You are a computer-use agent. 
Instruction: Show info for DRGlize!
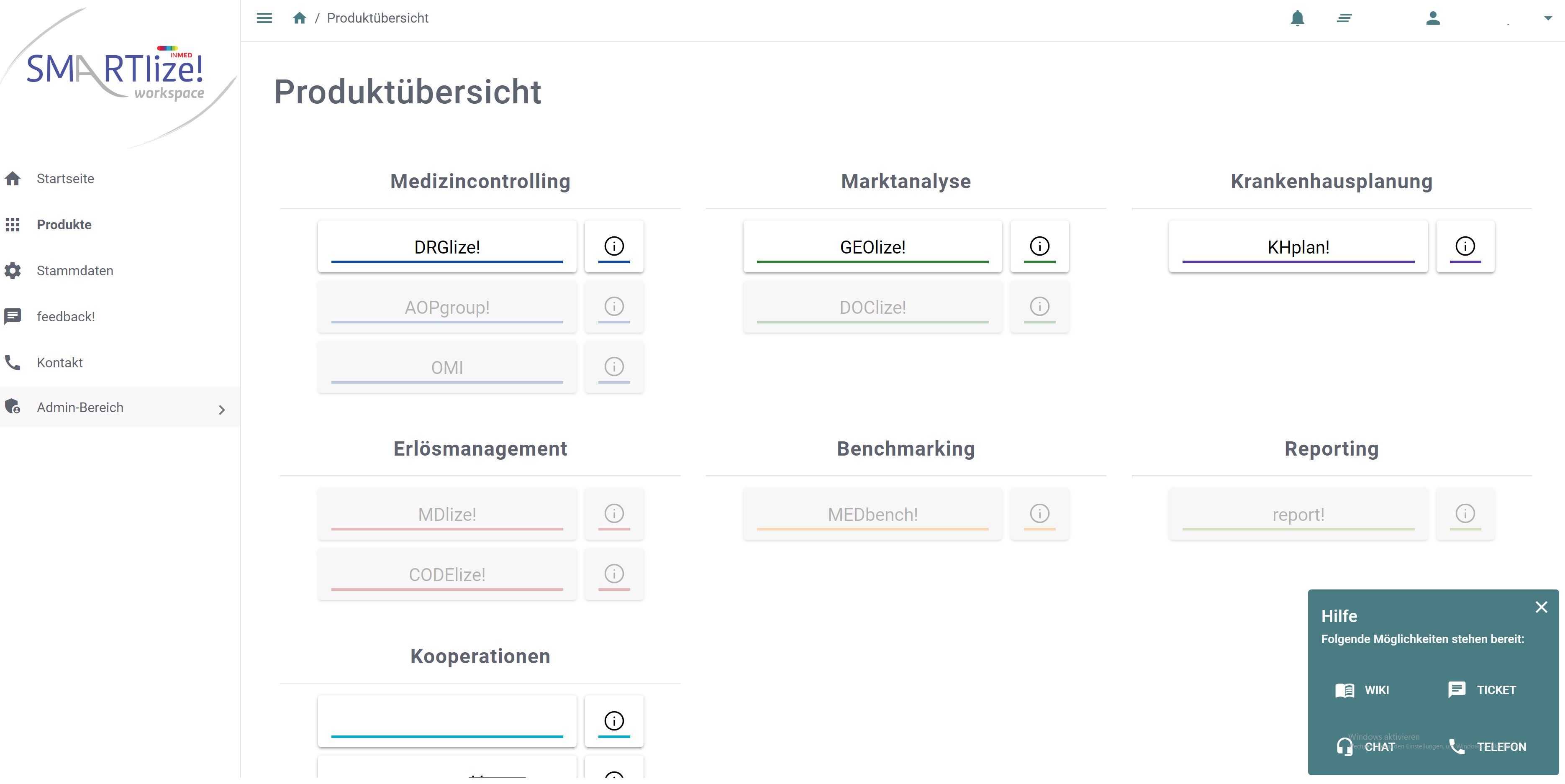tap(613, 246)
